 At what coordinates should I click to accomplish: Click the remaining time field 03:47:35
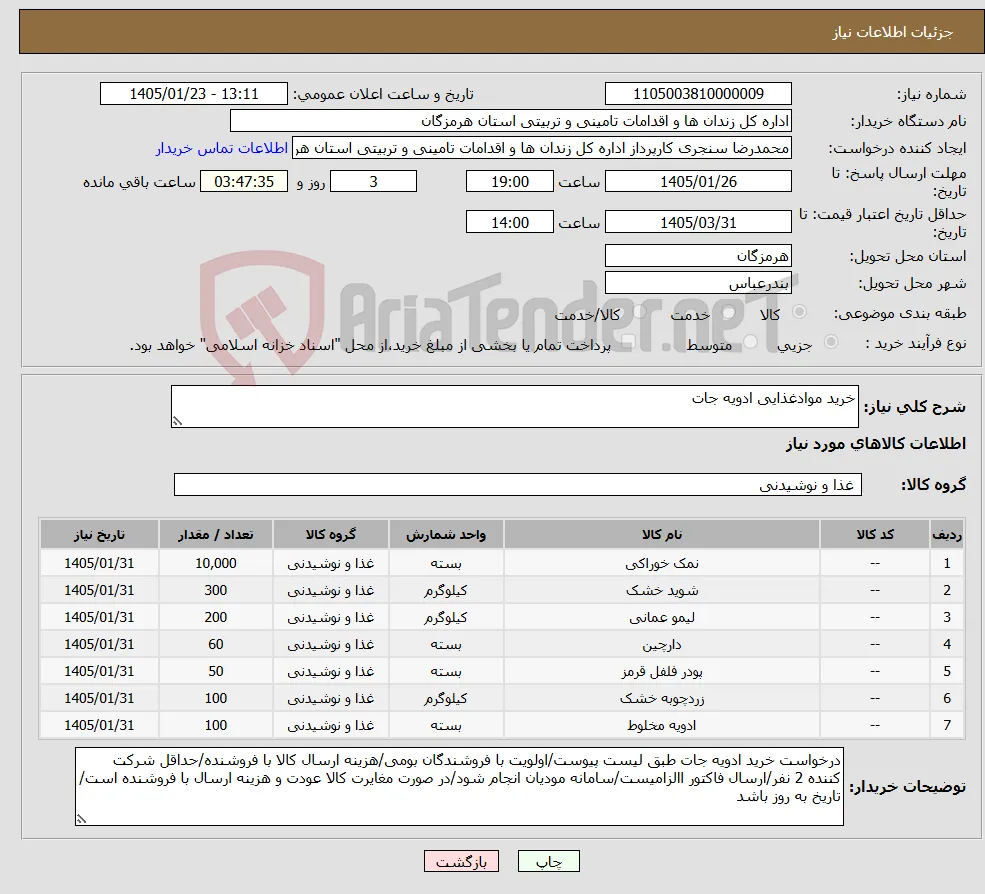pos(244,182)
